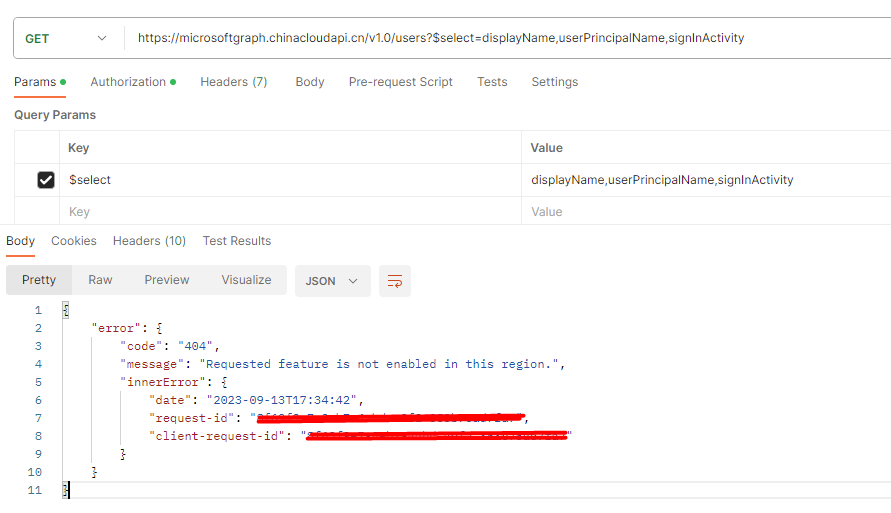891x513 pixels.
Task: Click the request URL field
Action: pyautogui.click(x=507, y=38)
